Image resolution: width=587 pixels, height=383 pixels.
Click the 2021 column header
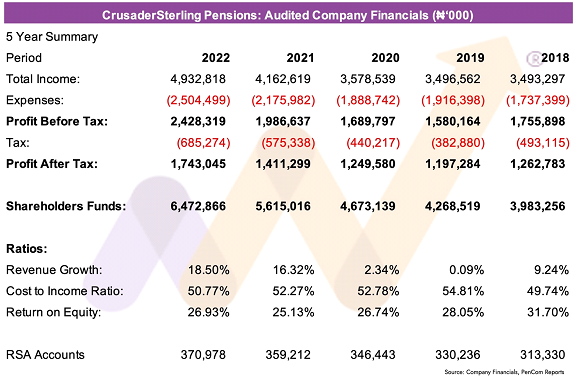300,58
